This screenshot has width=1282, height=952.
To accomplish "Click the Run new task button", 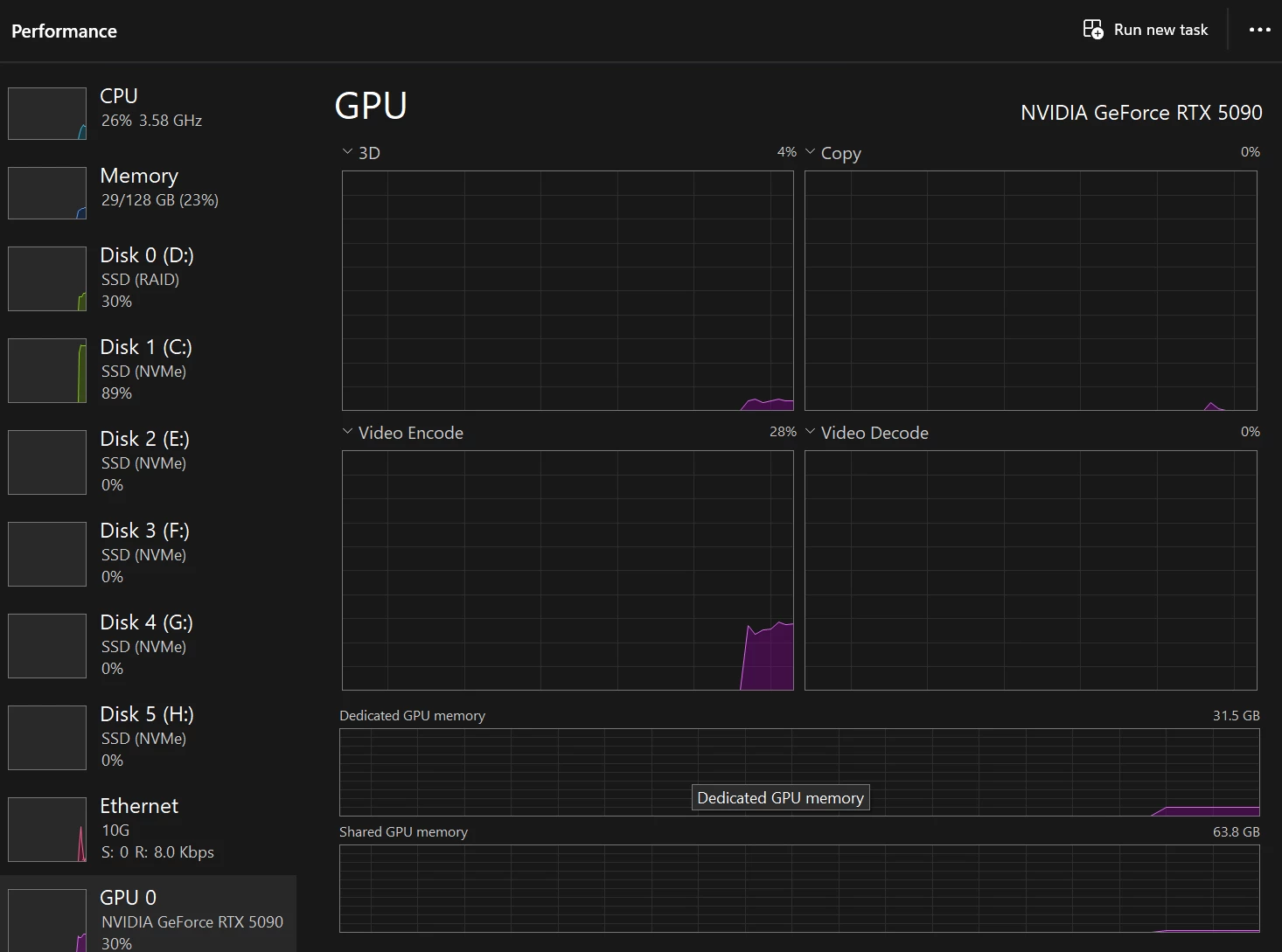I will coord(1145,30).
